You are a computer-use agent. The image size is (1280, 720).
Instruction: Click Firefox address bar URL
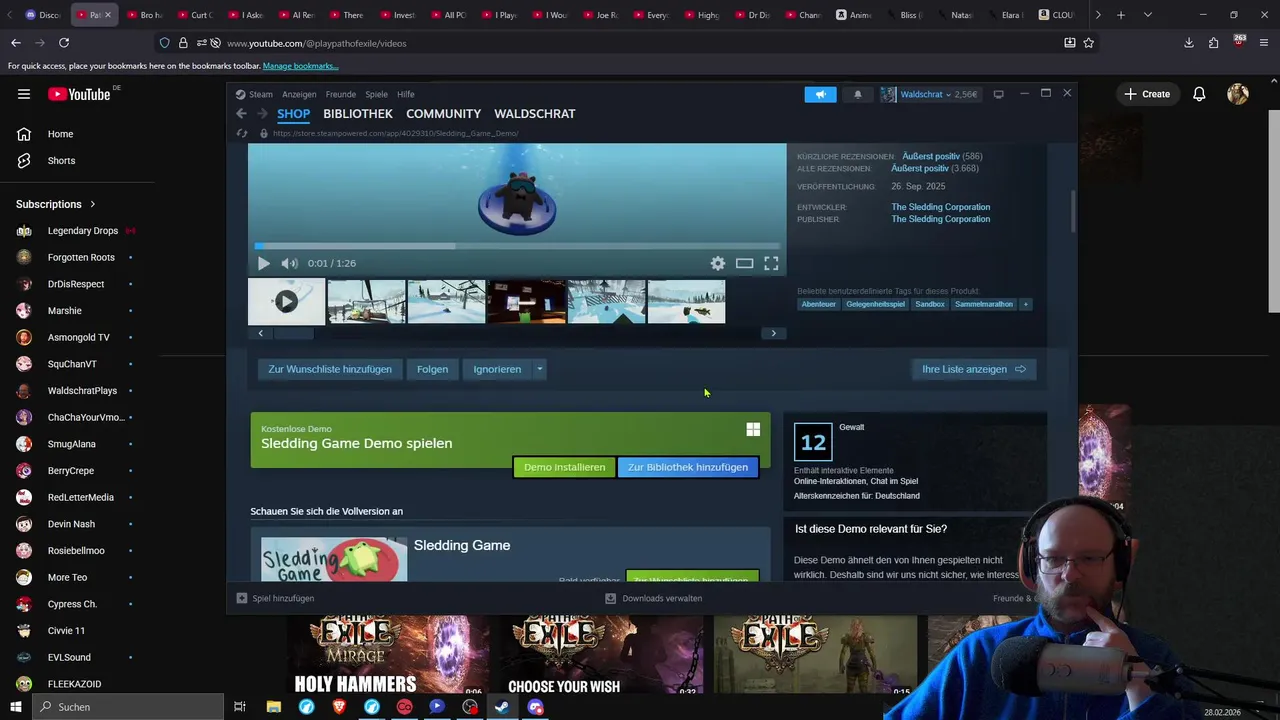tap(317, 43)
